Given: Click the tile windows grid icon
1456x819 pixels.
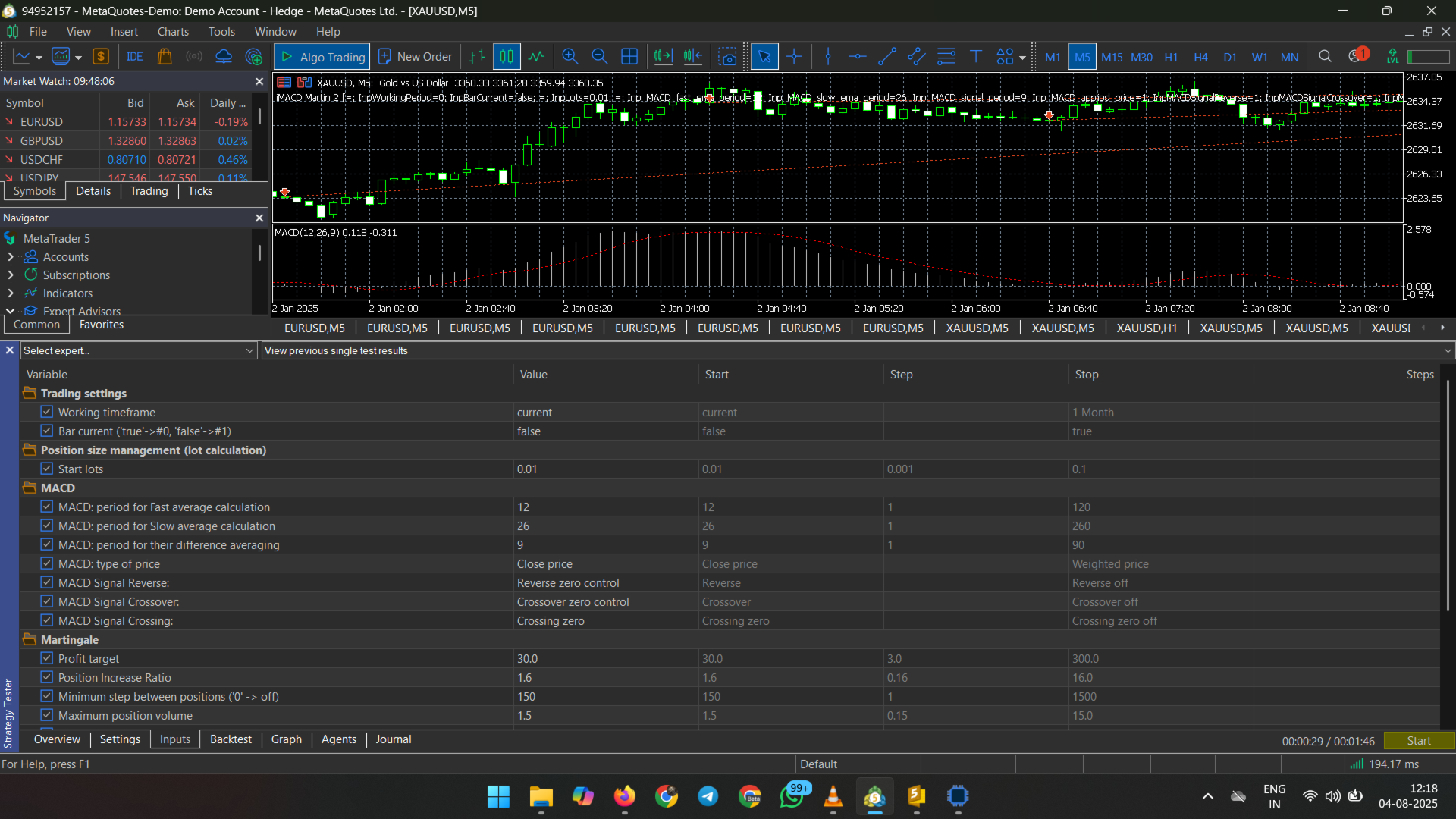Looking at the screenshot, I should pos(629,57).
